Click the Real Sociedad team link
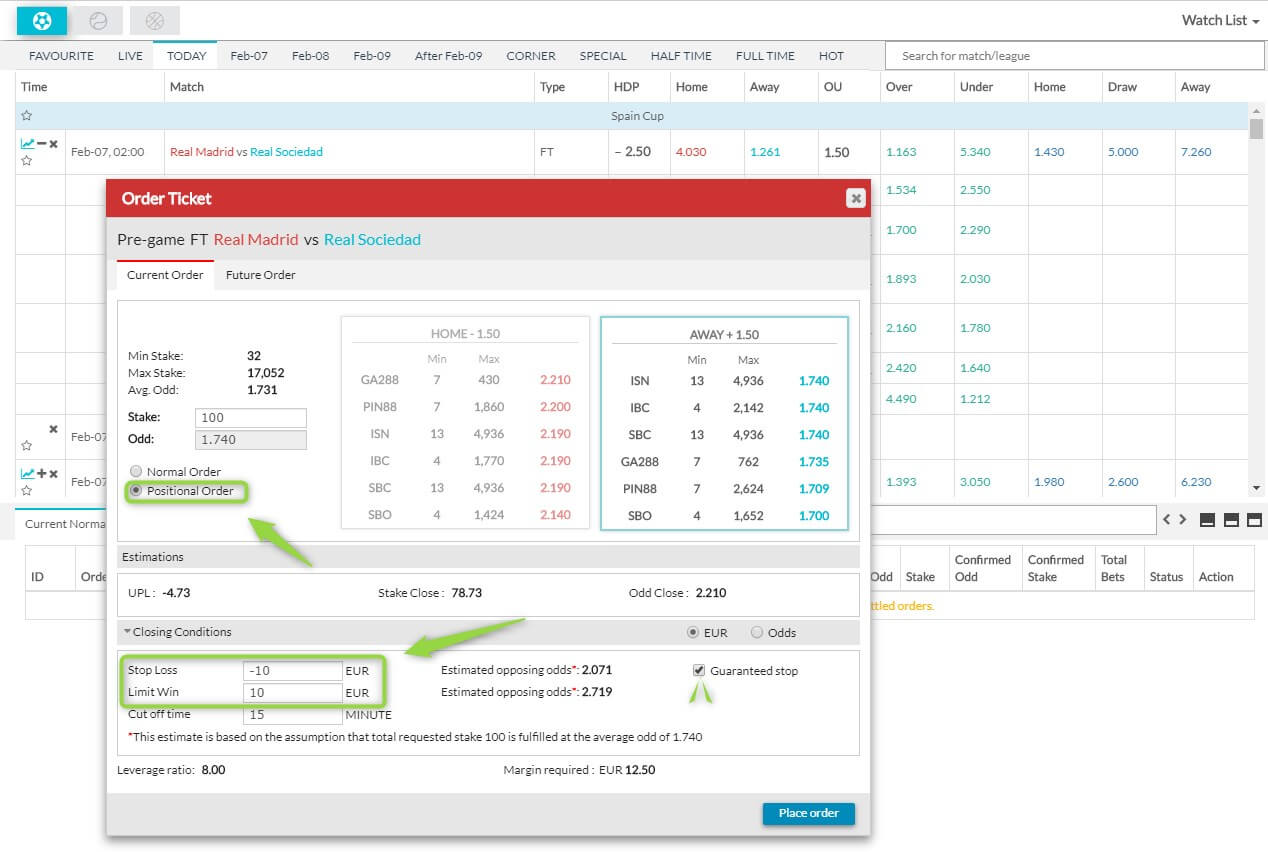 tap(286, 152)
